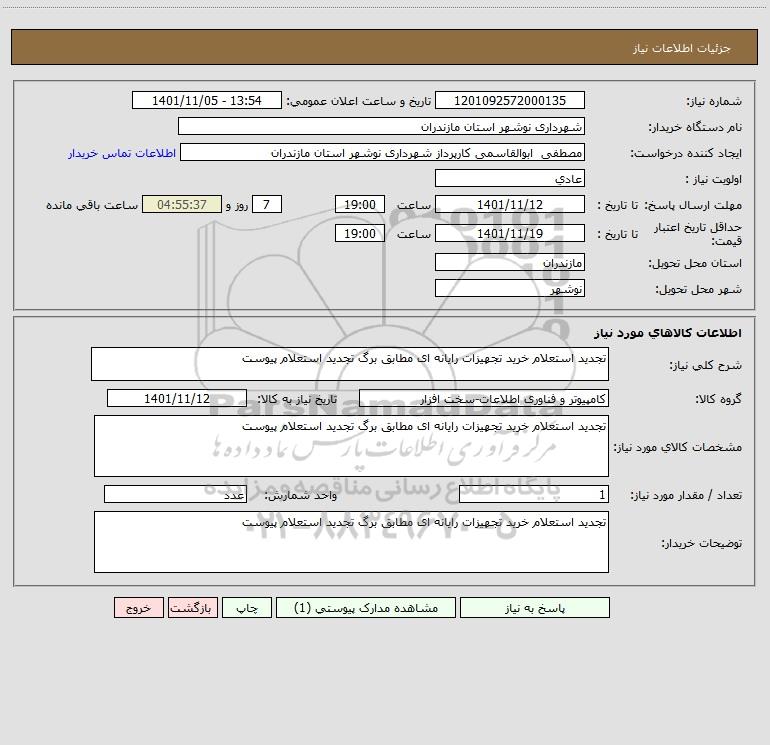Click the مشخصات کالای مورد نیاز text area
770x745 pixels.
(351, 446)
